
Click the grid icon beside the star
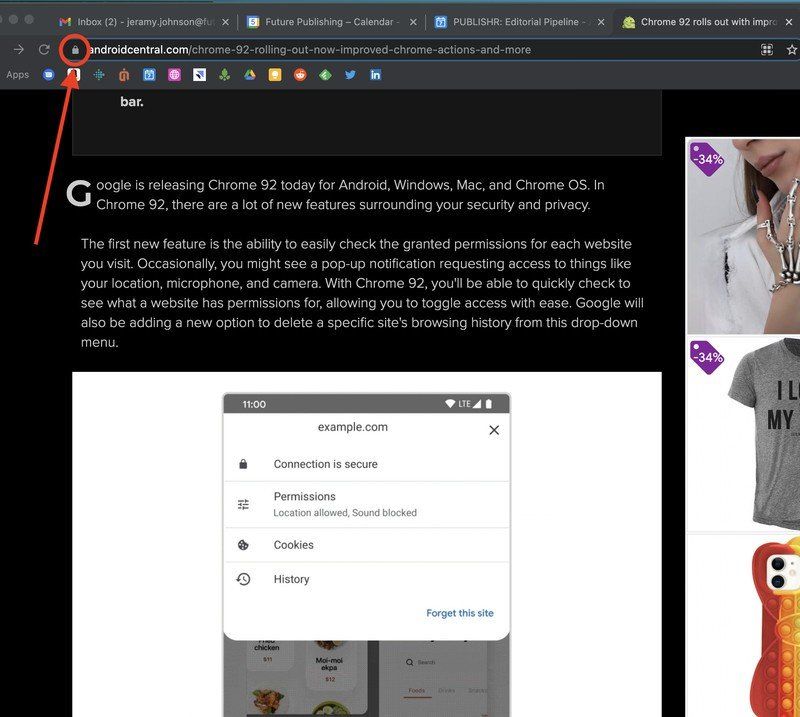click(x=766, y=48)
